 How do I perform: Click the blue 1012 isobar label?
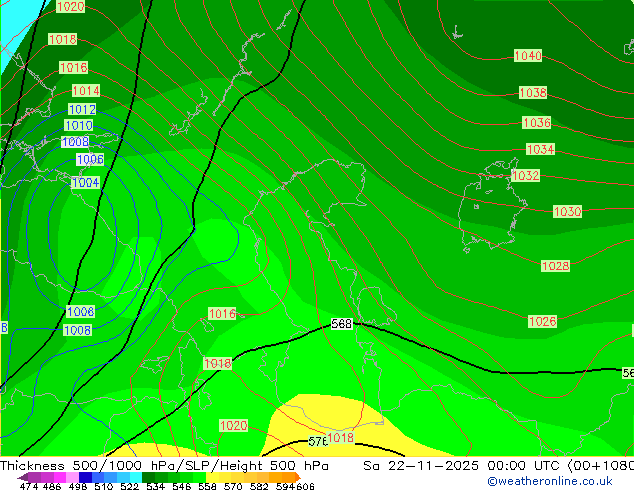click(82, 110)
